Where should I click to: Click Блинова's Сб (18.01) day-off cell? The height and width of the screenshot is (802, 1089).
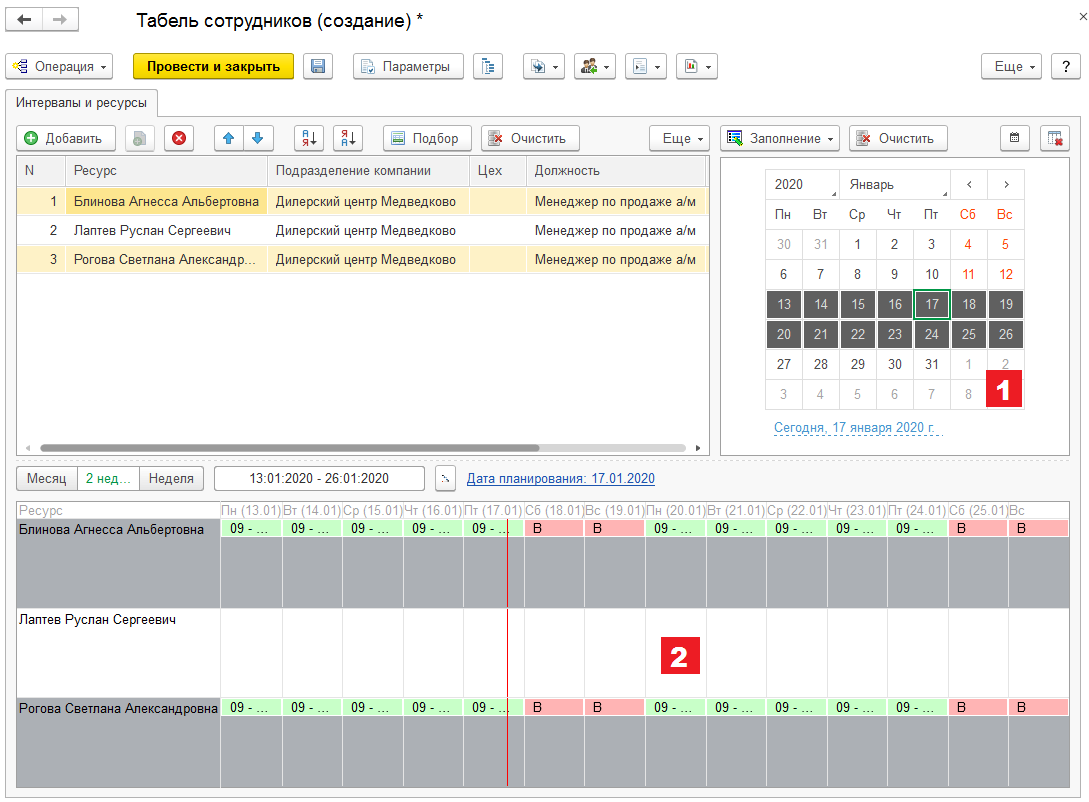coord(554,528)
